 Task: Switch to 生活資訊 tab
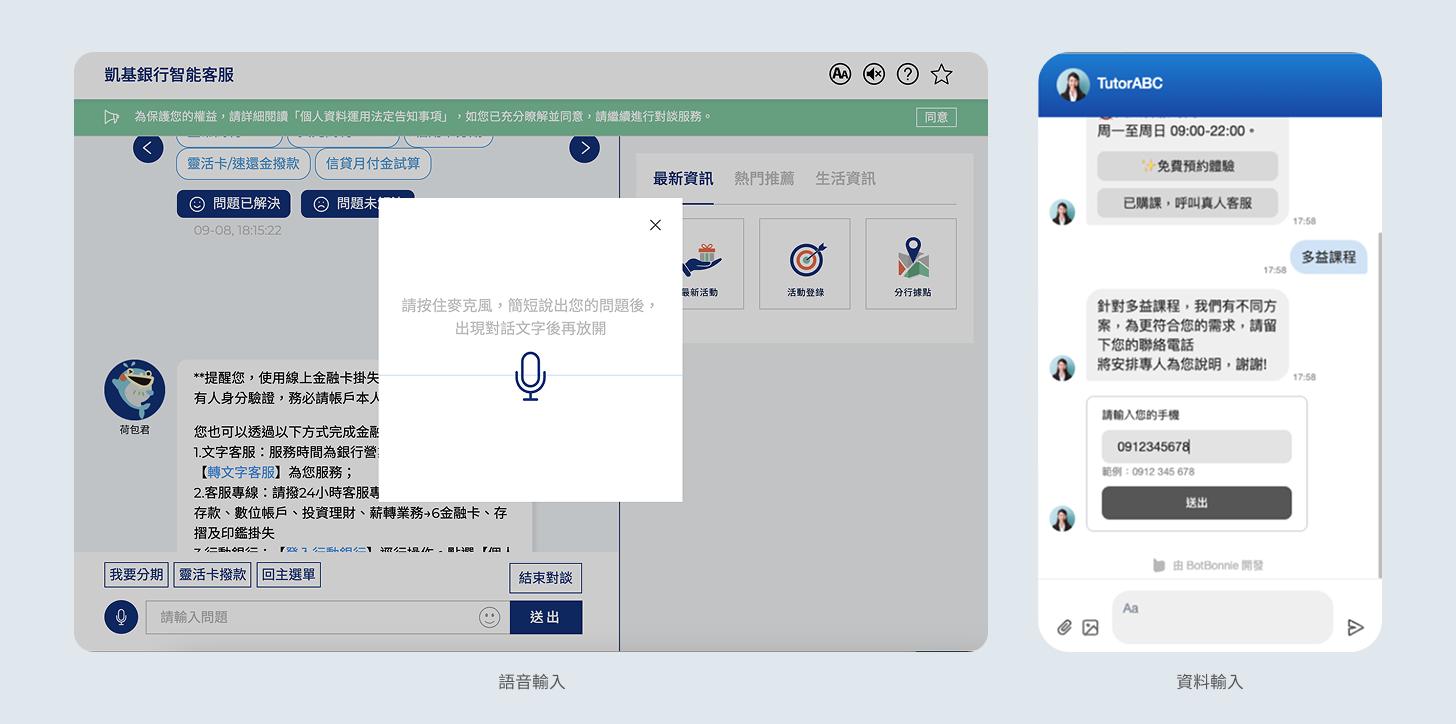[x=845, y=178]
